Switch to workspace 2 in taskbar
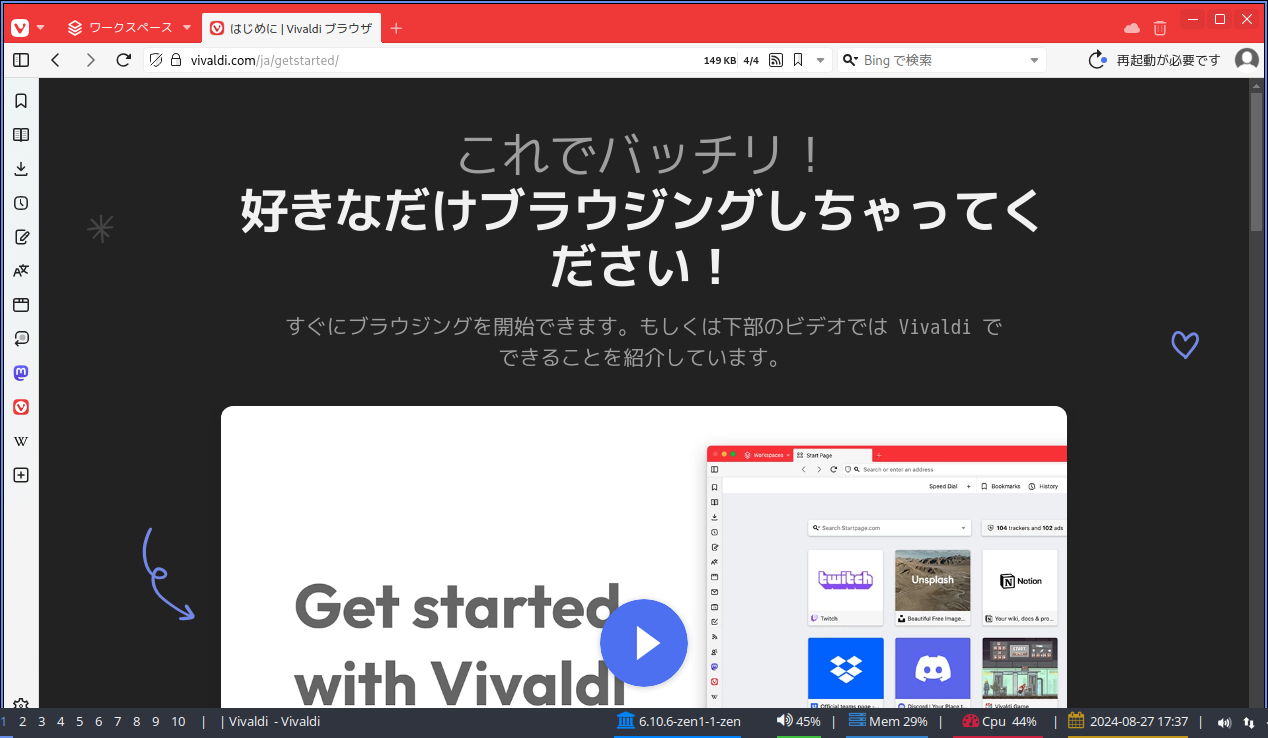The width and height of the screenshot is (1268, 738). [22, 722]
